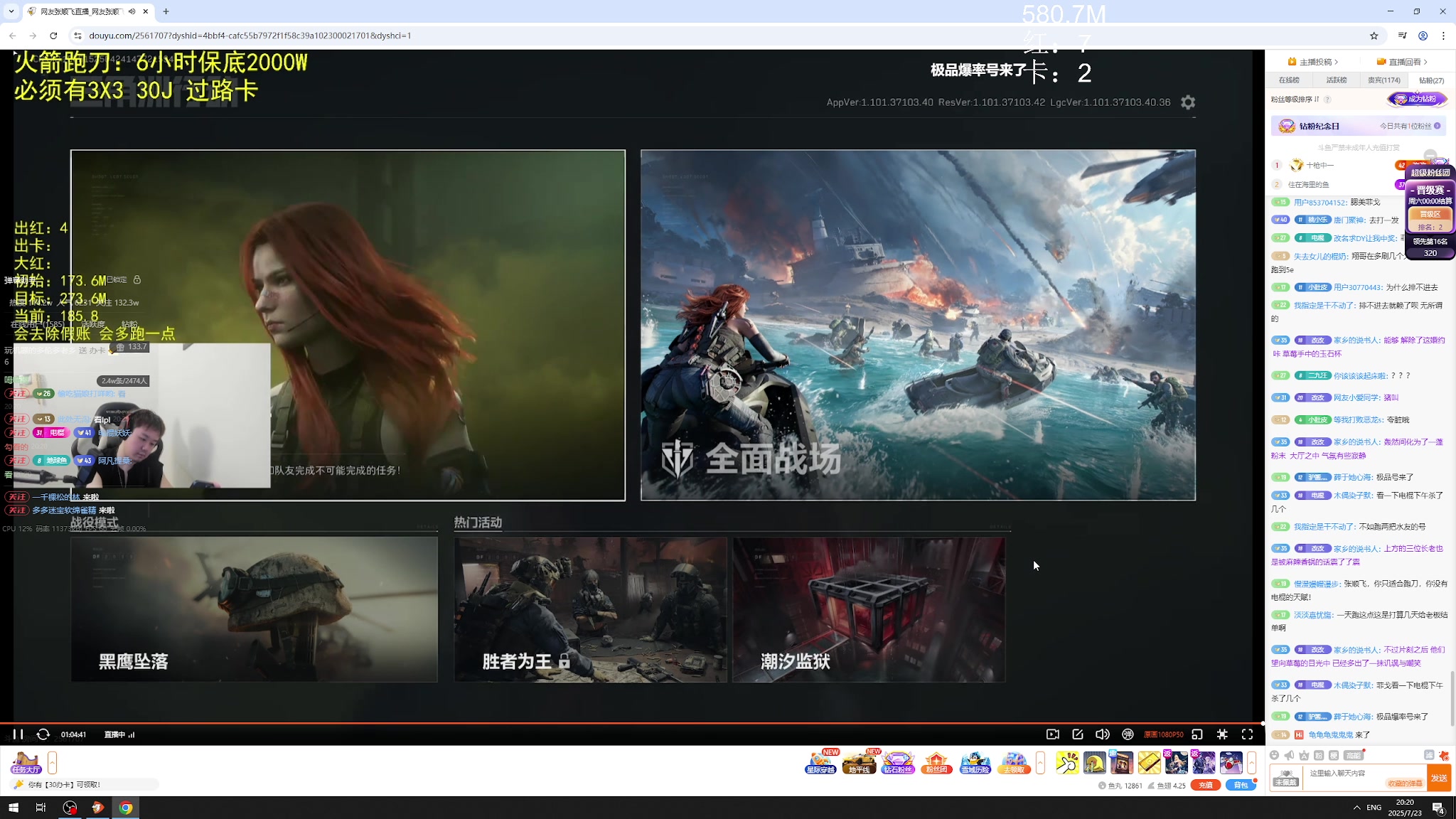Open game settings gear icon
Viewport: 1456px width, 819px height.
(1188, 102)
